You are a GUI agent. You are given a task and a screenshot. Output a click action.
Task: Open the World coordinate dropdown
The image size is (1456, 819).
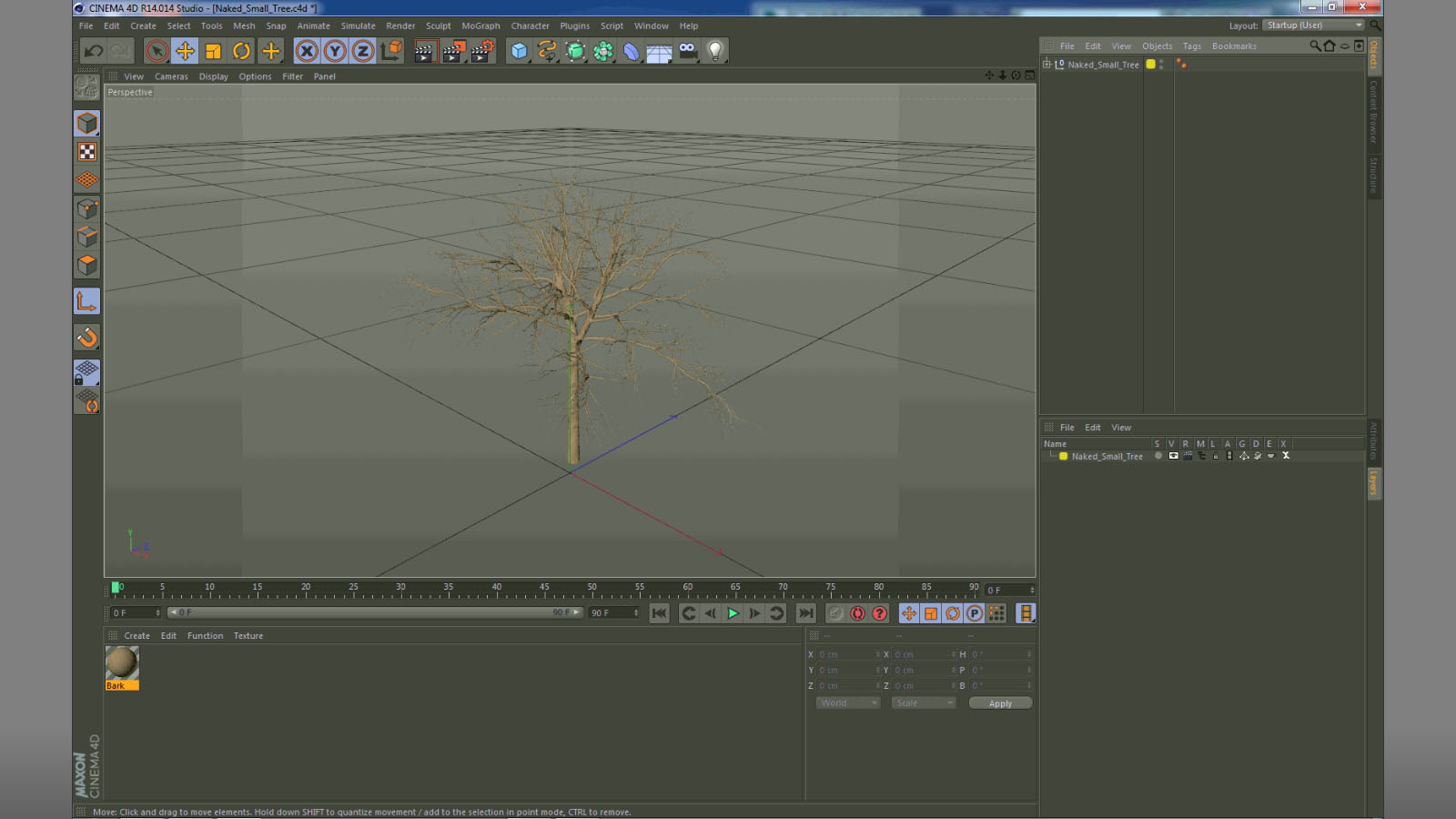(x=848, y=703)
